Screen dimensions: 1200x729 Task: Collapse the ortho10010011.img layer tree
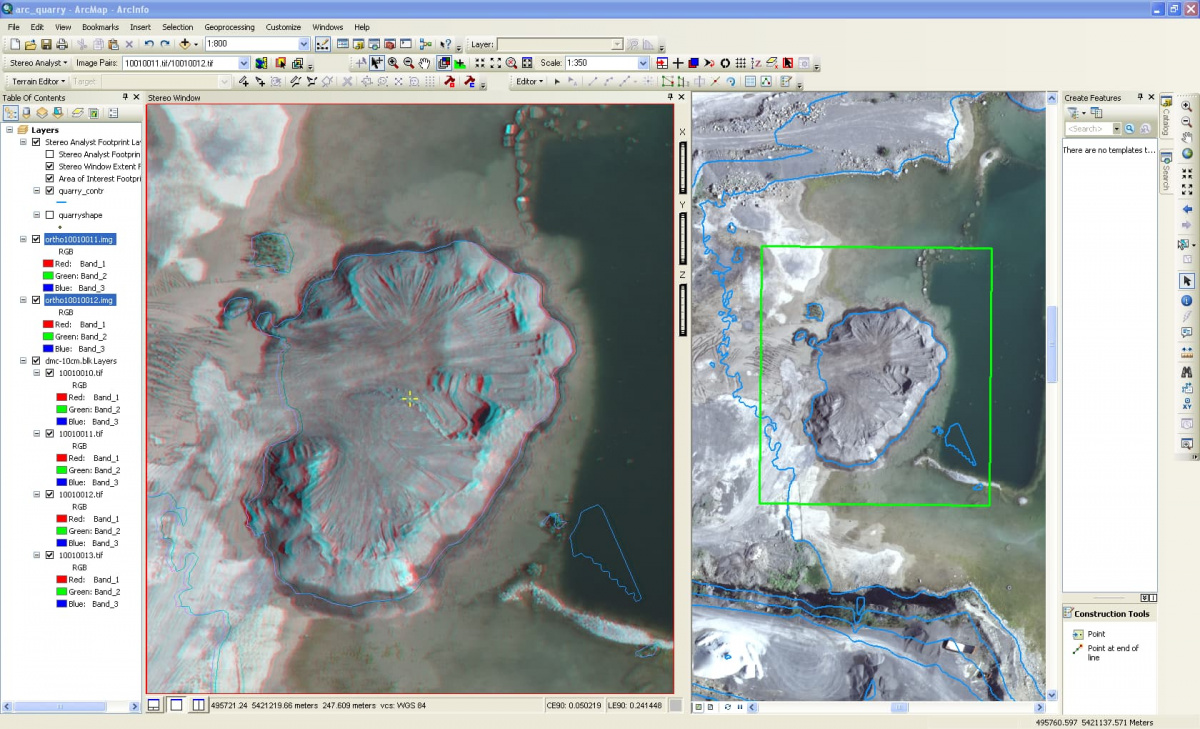24,239
